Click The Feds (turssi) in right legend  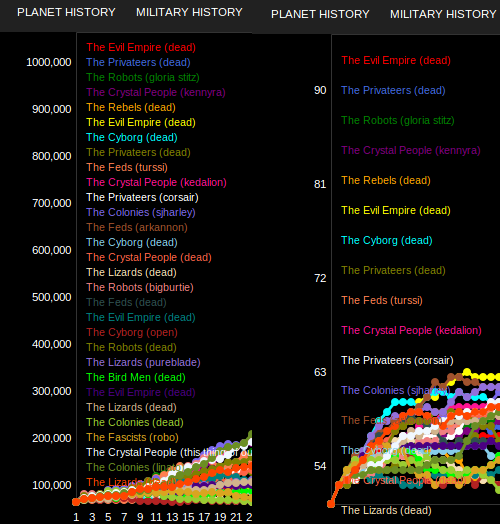(x=382, y=300)
